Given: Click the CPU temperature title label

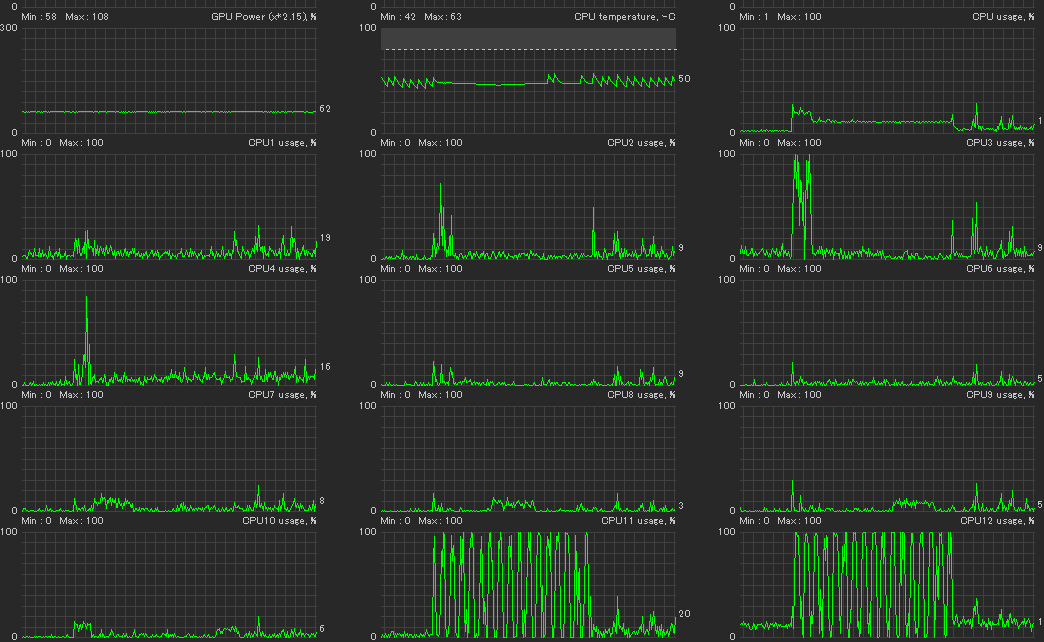Looking at the screenshot, I should (x=625, y=17).
